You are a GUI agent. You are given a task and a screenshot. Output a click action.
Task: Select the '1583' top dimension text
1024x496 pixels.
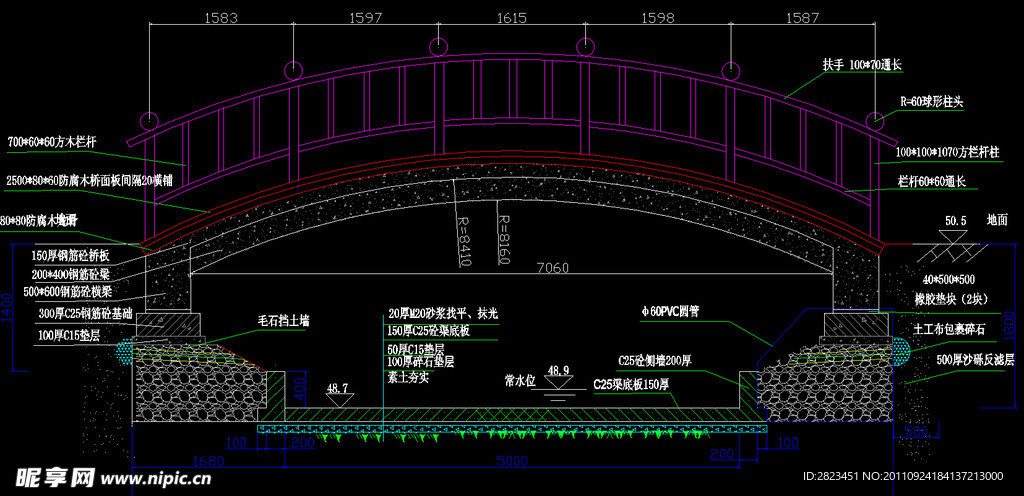click(x=221, y=18)
